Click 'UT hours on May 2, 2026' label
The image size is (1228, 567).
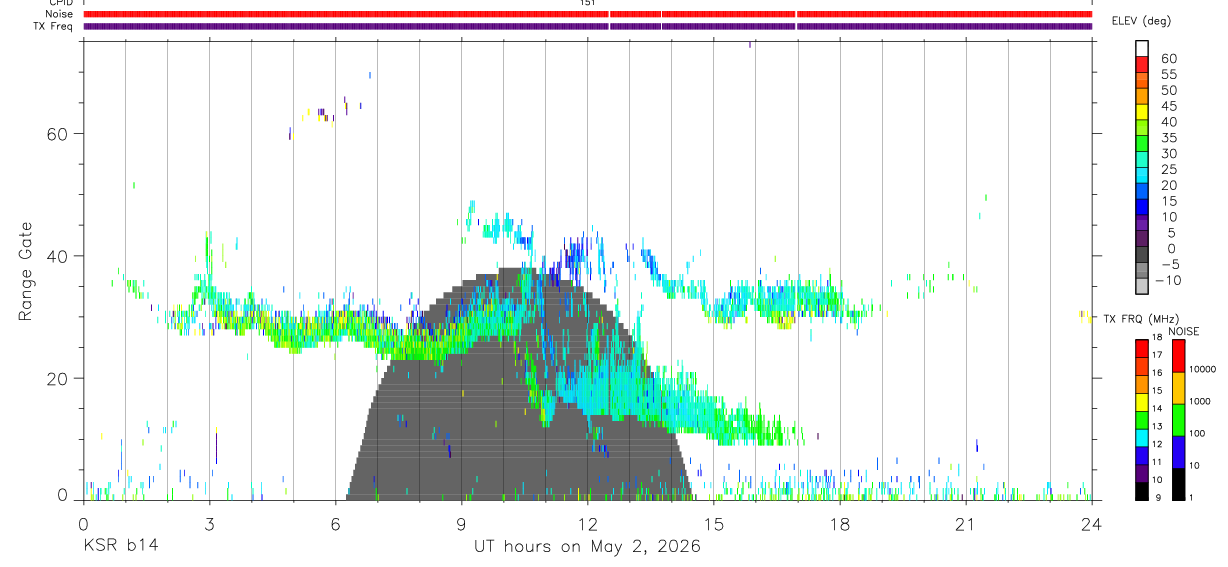(587, 546)
